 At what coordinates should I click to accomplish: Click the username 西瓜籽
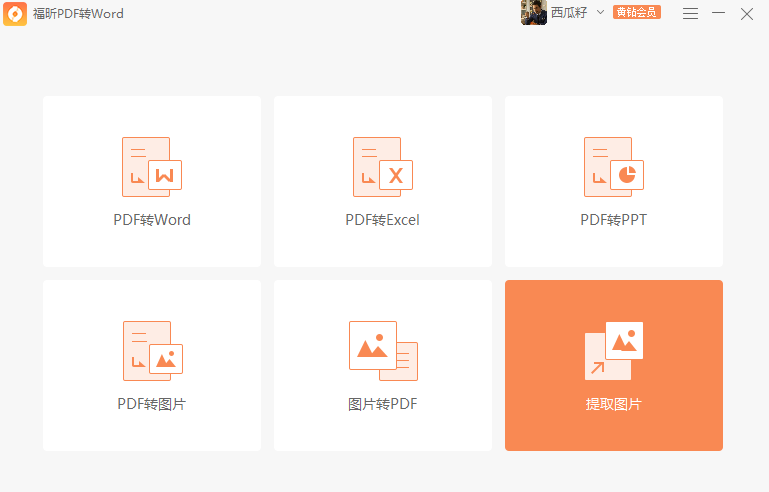569,13
